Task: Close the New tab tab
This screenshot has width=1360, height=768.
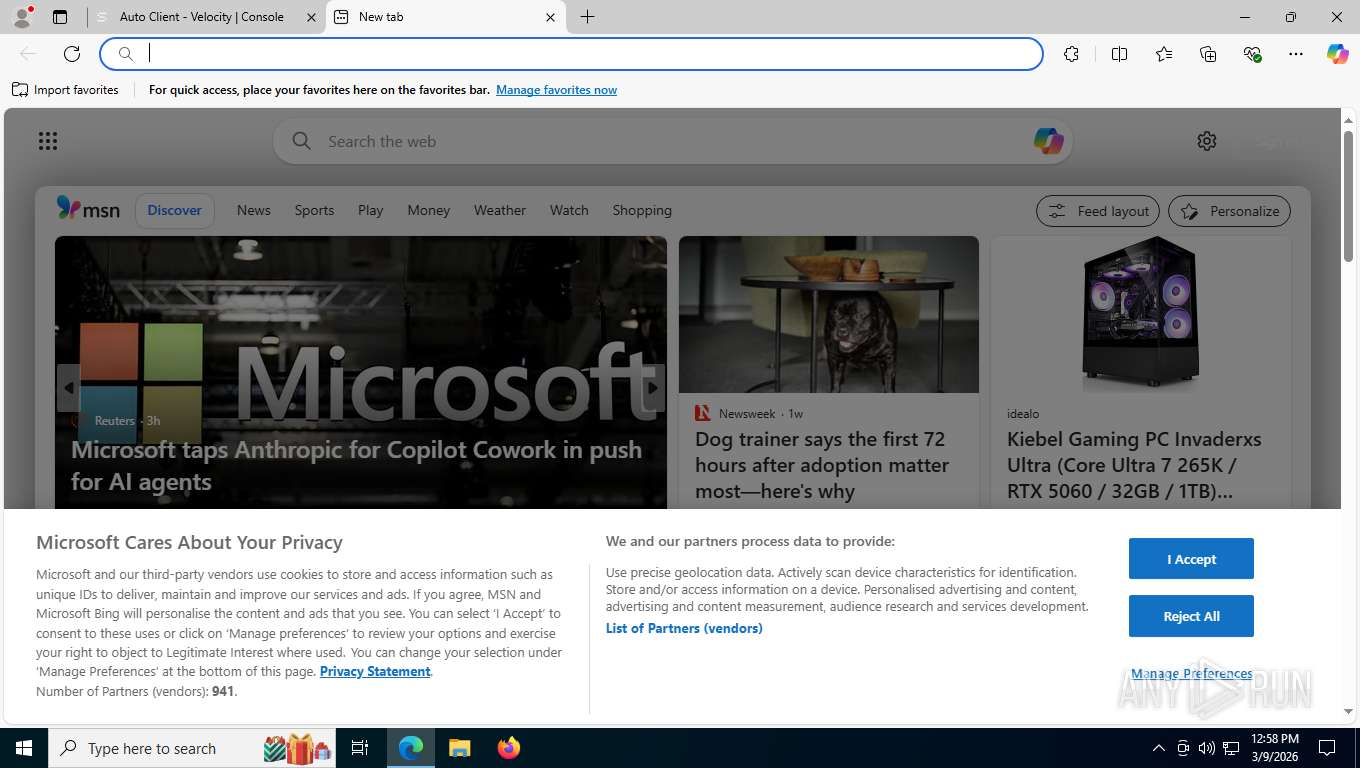Action: point(550,17)
